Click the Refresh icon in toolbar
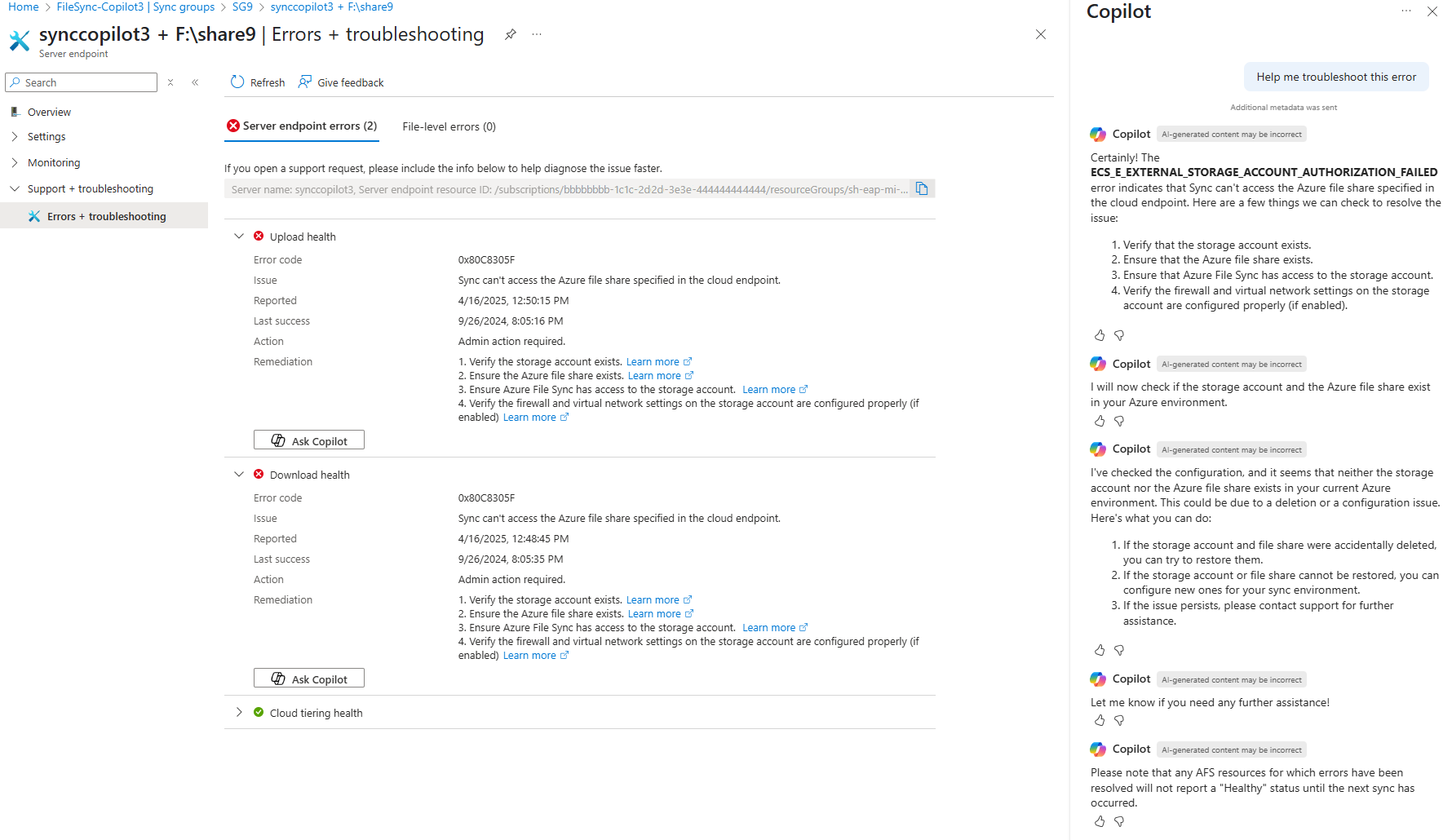The image size is (1452, 840). [237, 82]
